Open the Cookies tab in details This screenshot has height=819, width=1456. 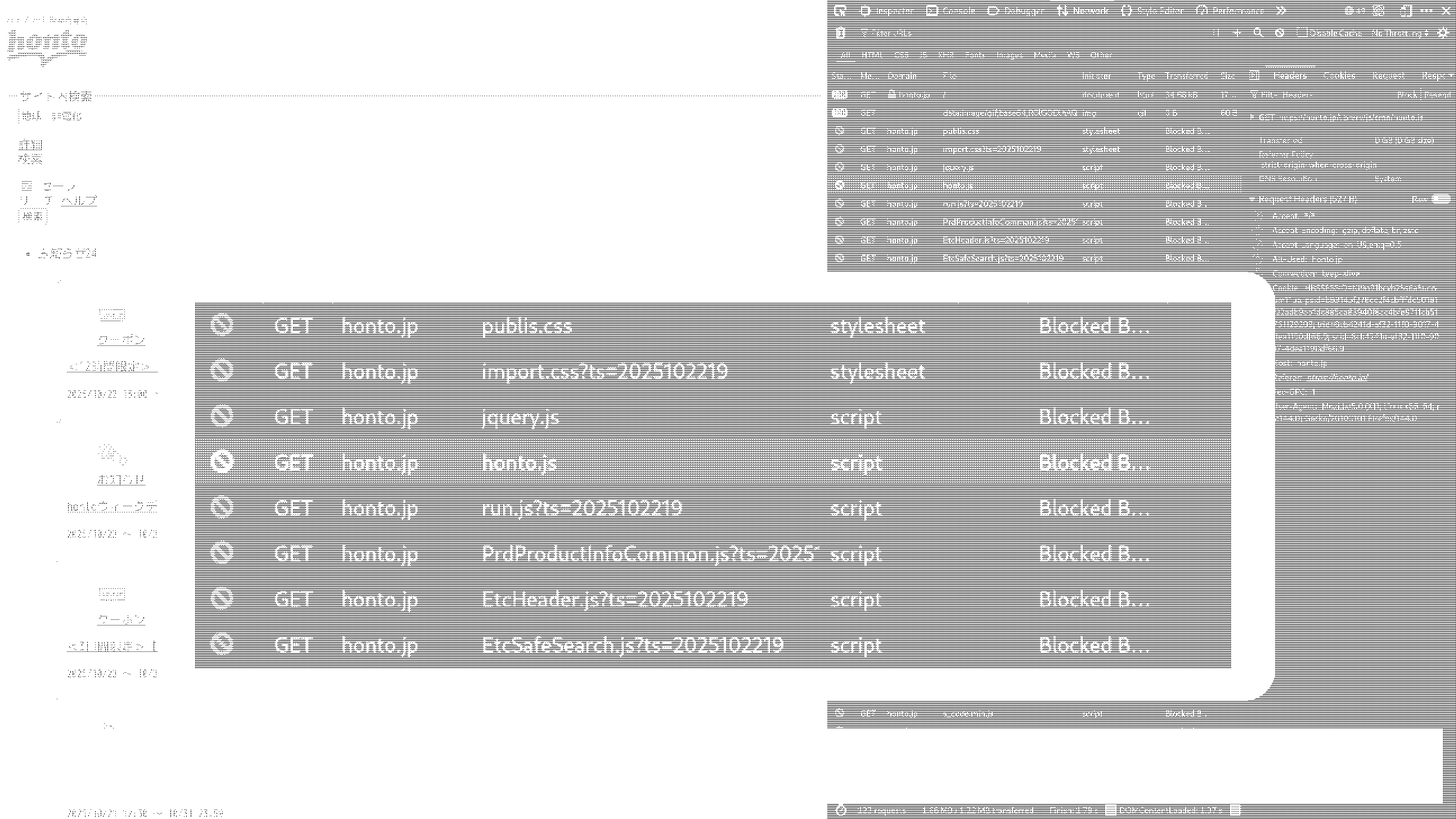point(1338,76)
